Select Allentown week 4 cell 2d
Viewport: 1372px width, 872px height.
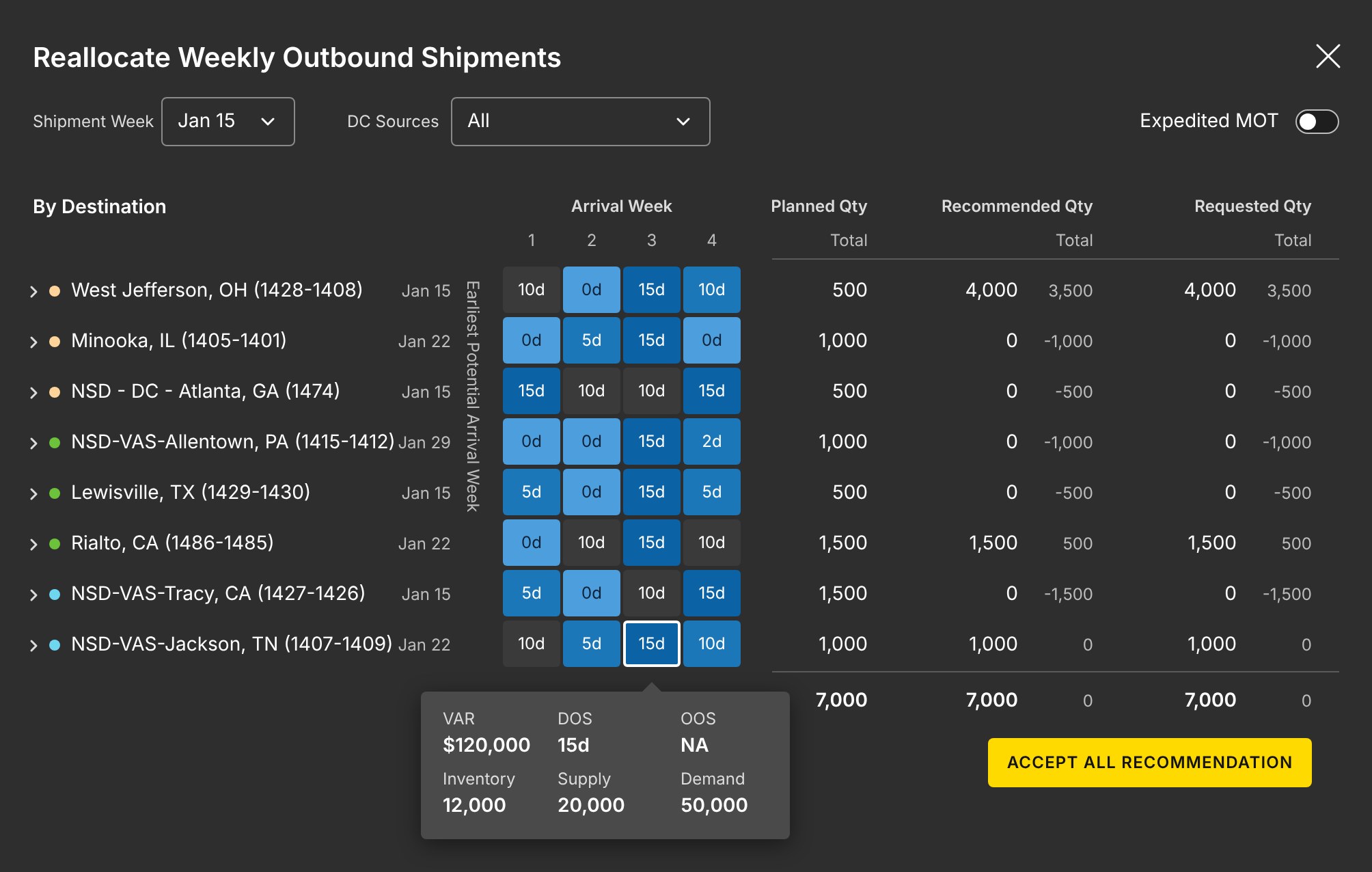pyautogui.click(x=712, y=441)
